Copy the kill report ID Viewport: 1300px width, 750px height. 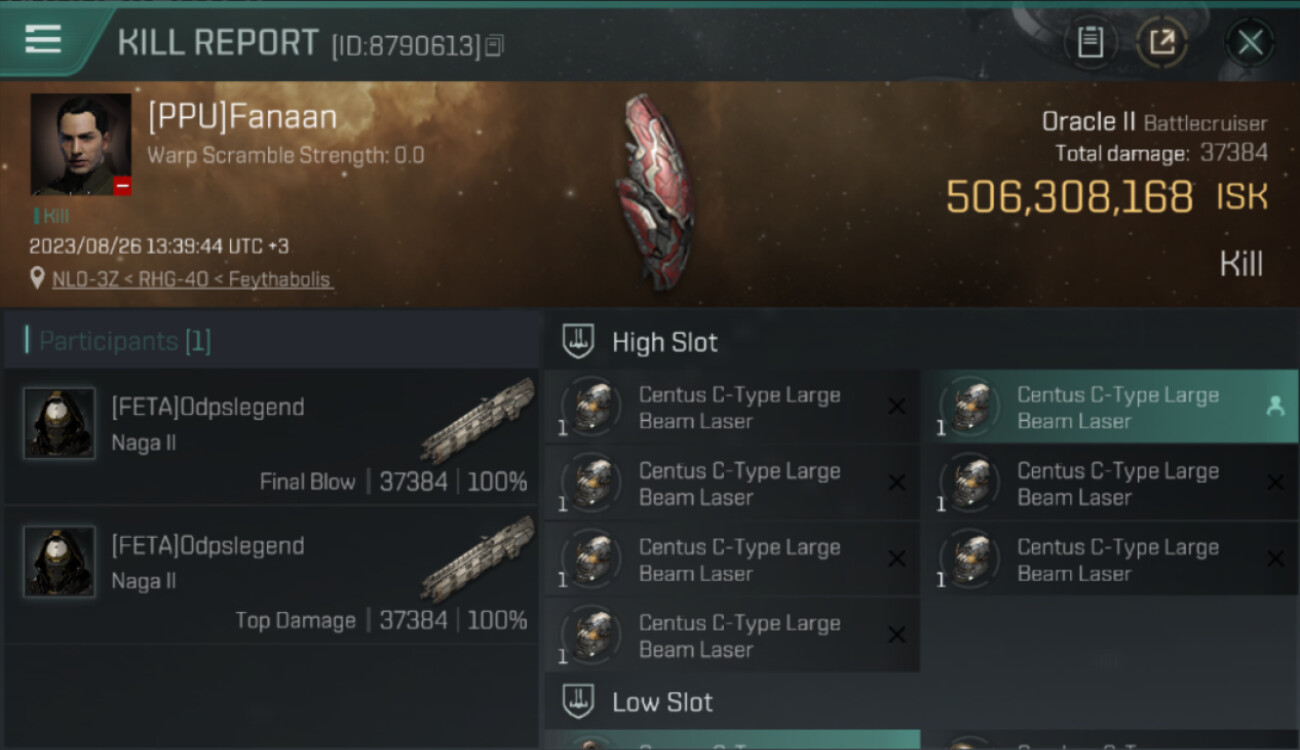point(495,45)
